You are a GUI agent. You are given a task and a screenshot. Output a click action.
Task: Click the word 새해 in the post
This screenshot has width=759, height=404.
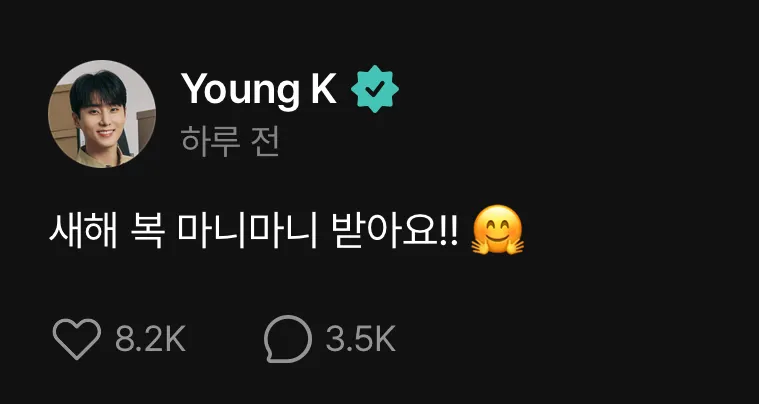point(83,230)
